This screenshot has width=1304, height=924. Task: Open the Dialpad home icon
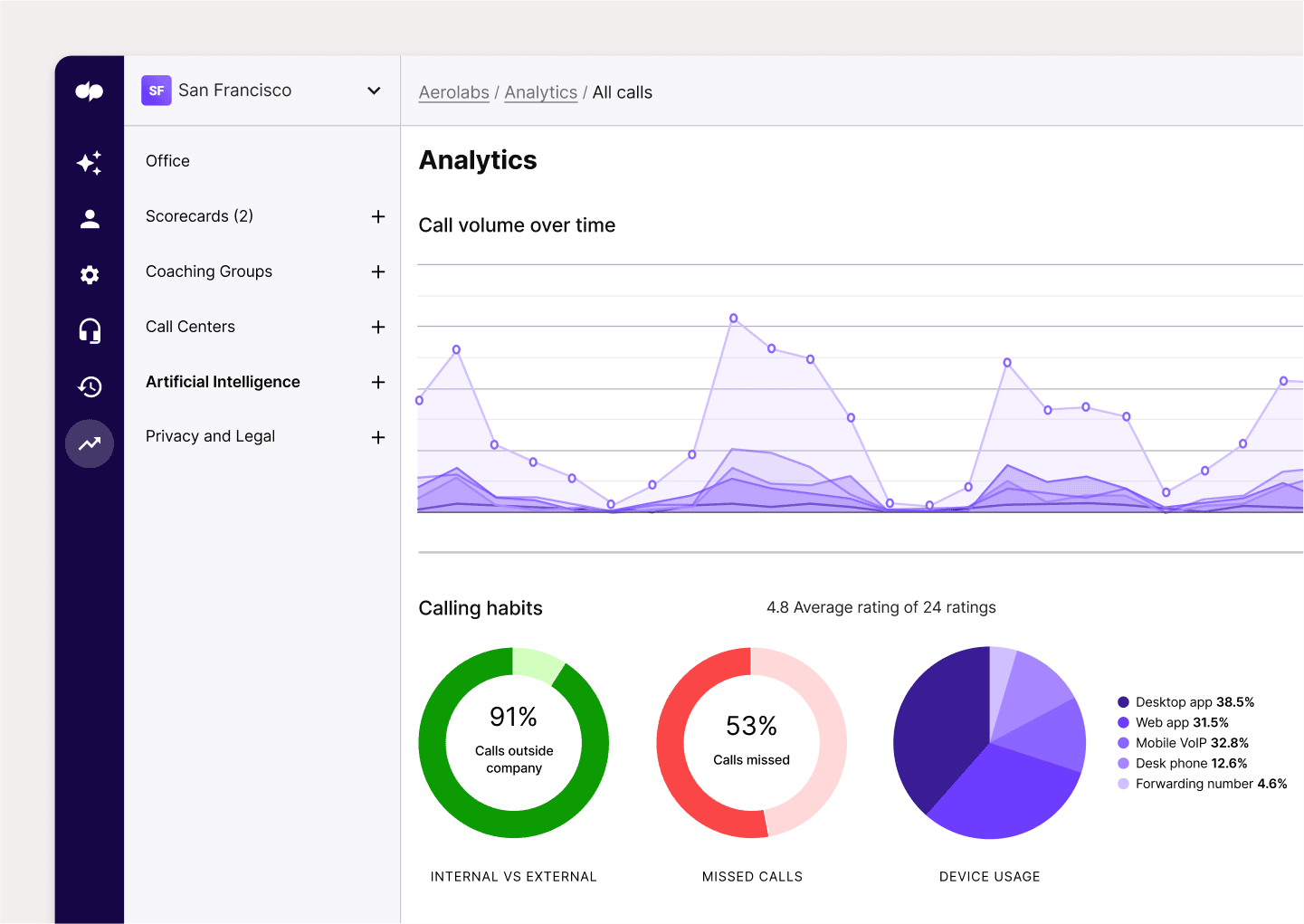[x=89, y=90]
